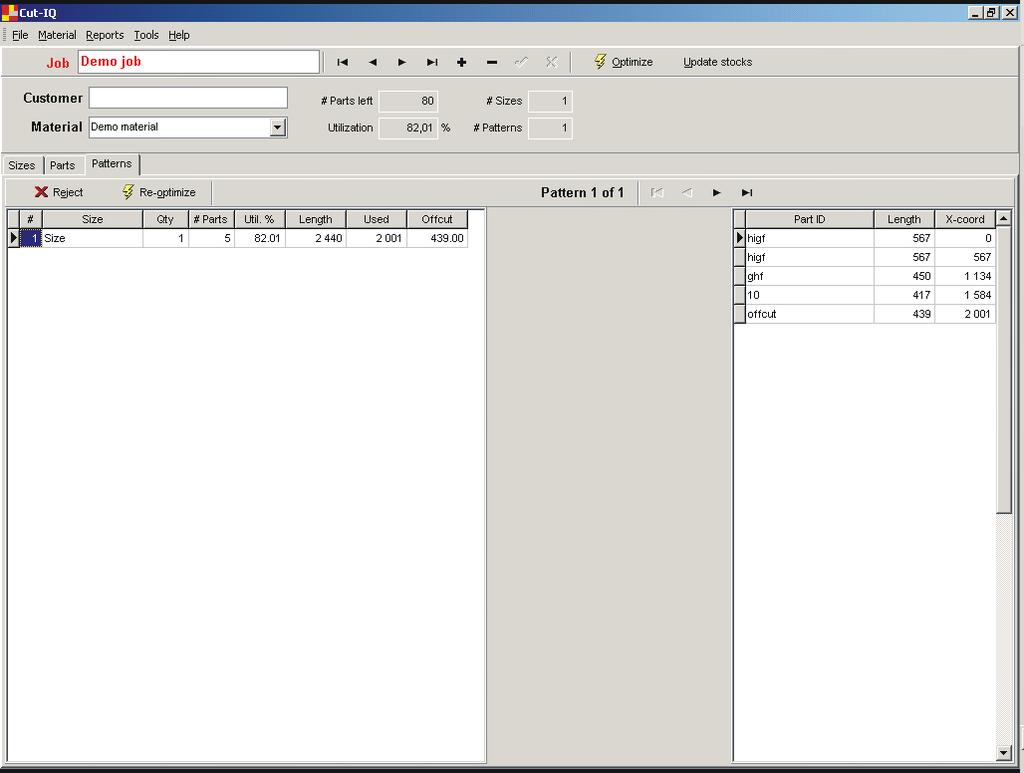Click the Job name field
Screen dimensions: 1024x773
click(199, 62)
